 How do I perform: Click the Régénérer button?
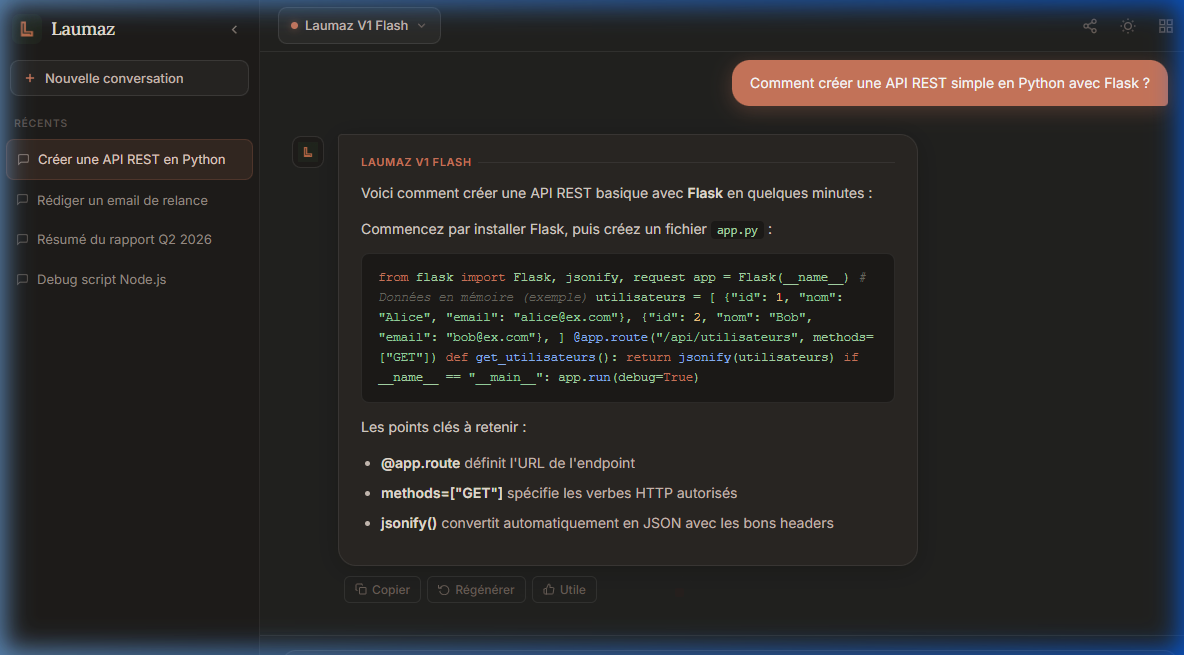[x=476, y=590]
